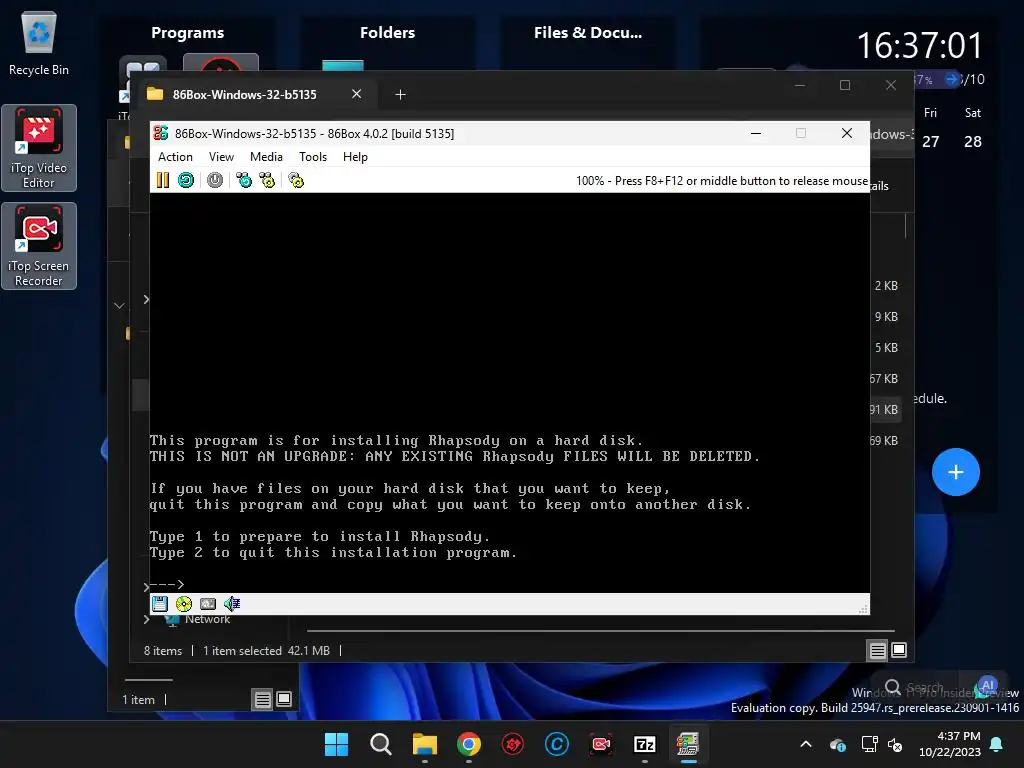
Task: Switch front Explorer to details view
Action: coord(878,650)
